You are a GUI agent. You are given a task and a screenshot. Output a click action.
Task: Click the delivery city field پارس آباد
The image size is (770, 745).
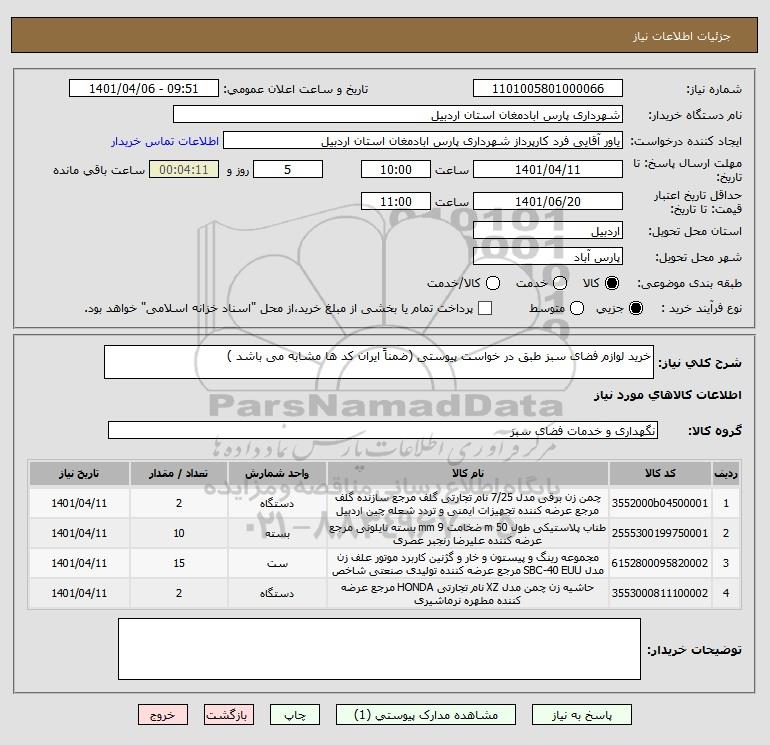coord(548,257)
